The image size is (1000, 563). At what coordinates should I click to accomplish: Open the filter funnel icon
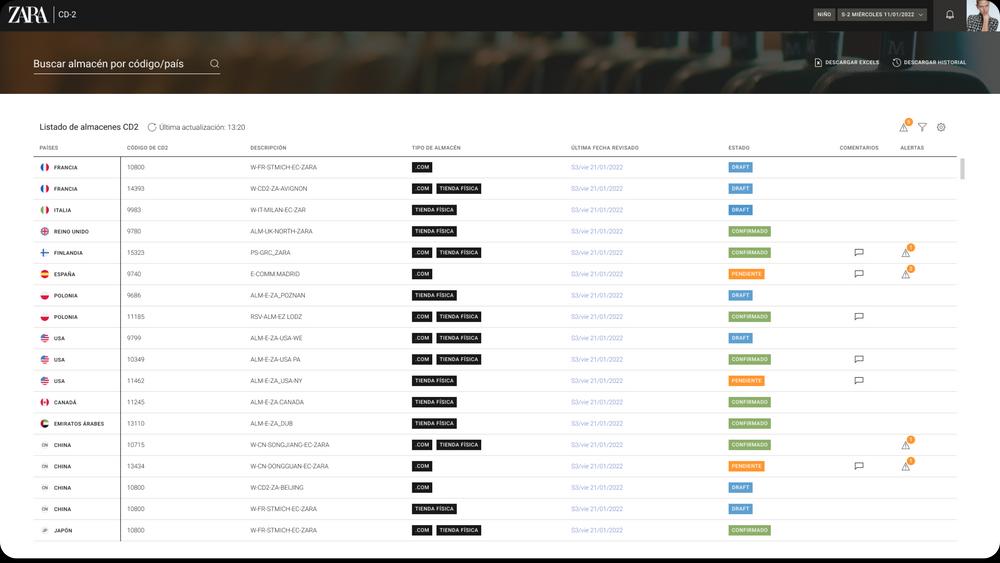[x=922, y=127]
